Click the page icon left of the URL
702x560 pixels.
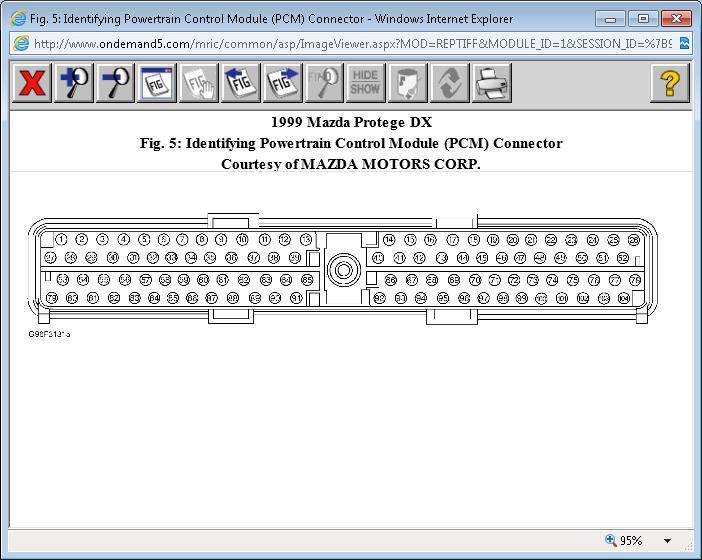click(x=21, y=44)
